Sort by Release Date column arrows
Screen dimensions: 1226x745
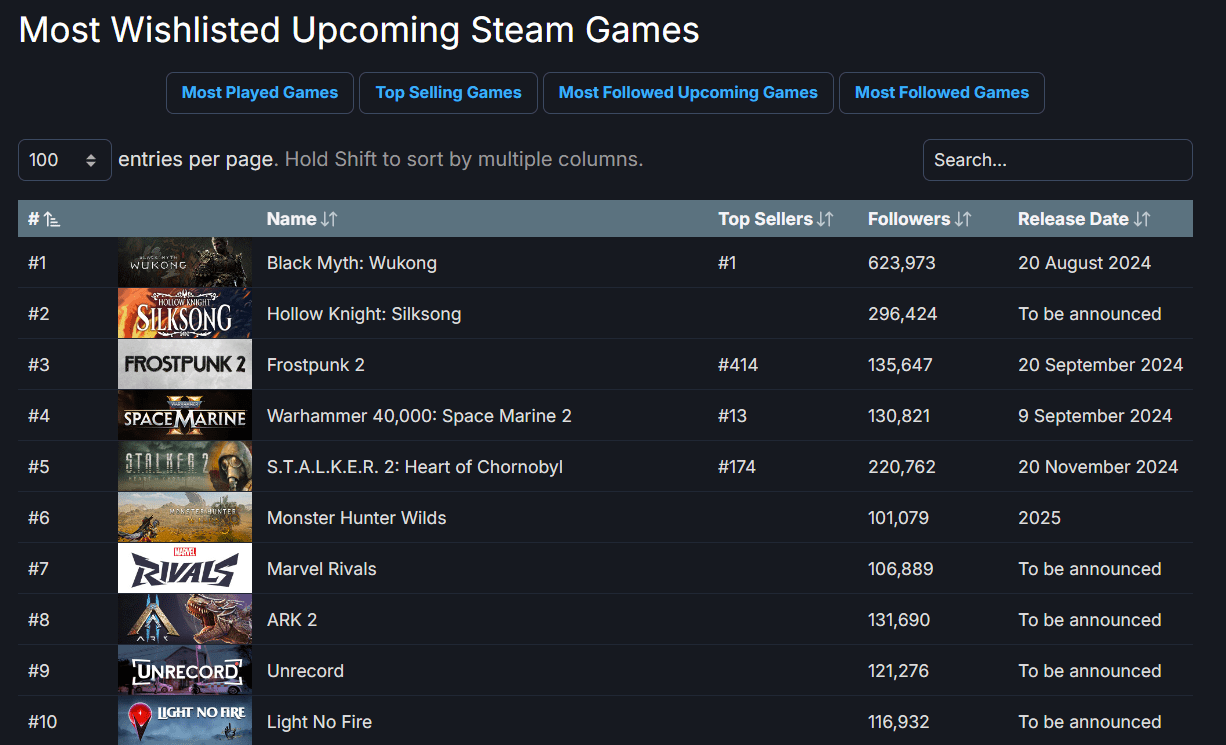(1142, 219)
